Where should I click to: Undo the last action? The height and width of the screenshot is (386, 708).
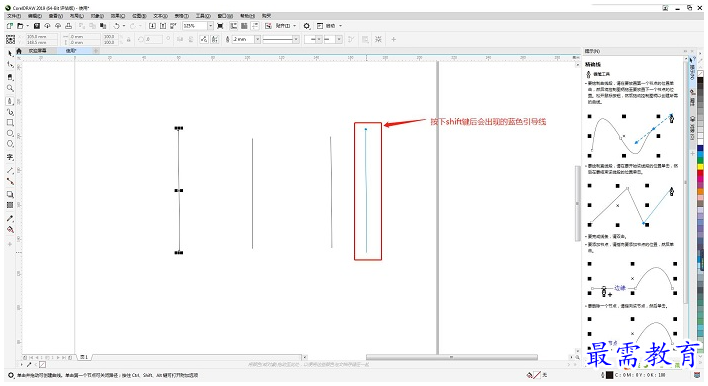pyautogui.click(x=116, y=26)
